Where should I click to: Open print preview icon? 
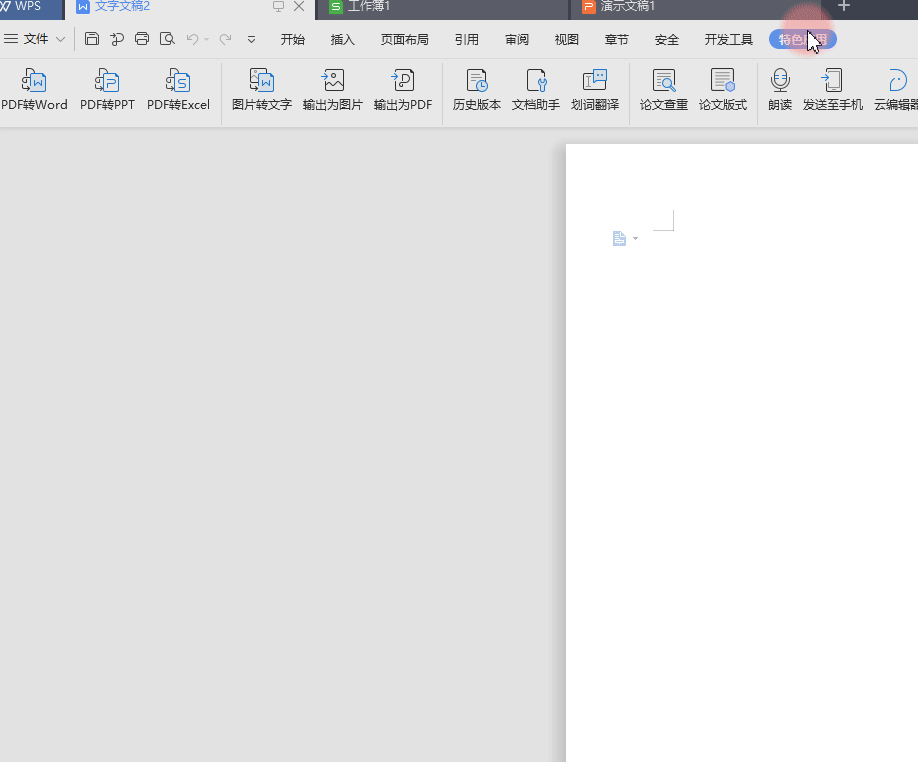click(167, 39)
